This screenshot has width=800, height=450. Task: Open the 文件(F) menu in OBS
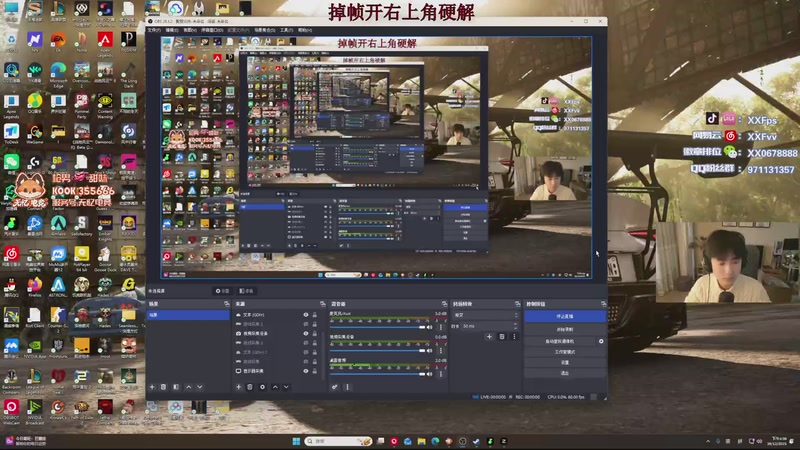tap(154, 30)
